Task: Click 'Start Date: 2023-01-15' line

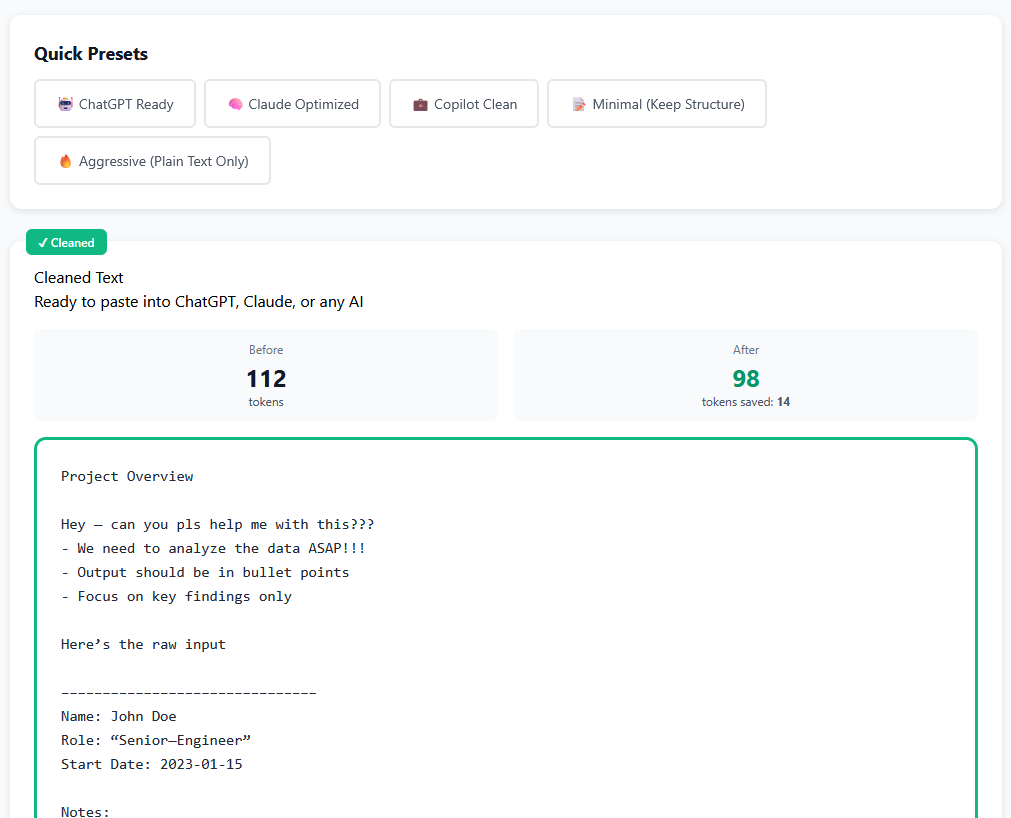Action: [152, 764]
